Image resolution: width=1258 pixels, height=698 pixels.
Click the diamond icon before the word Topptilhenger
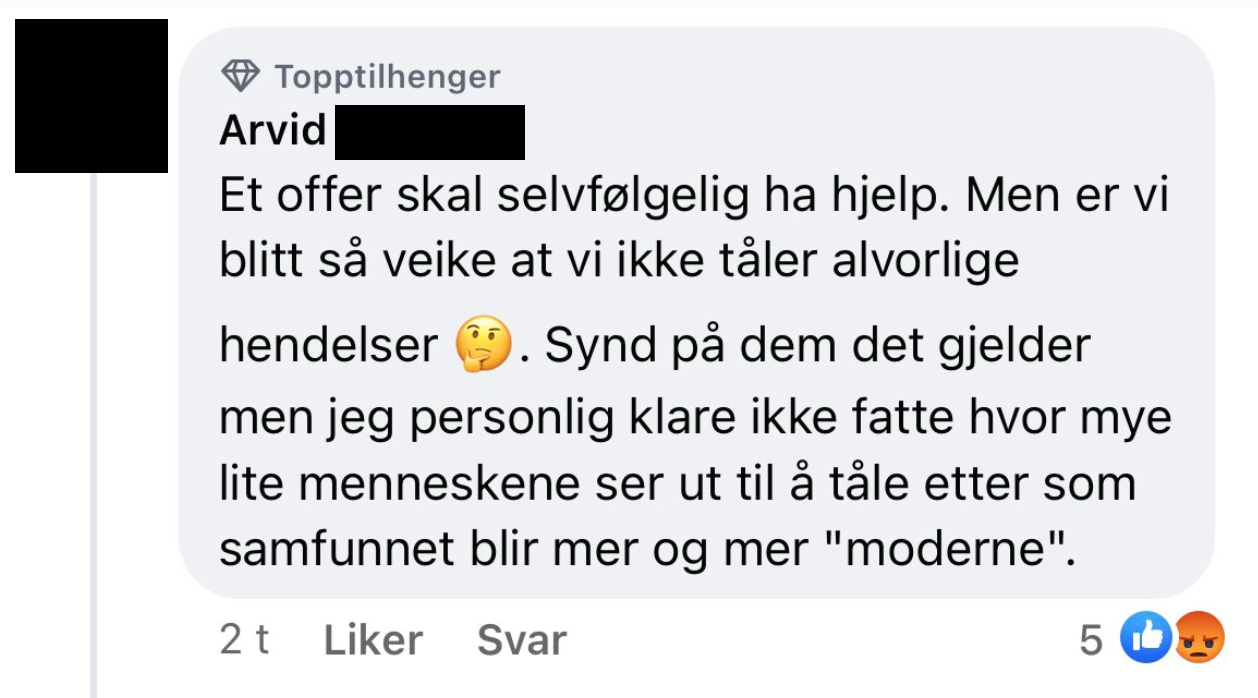point(242,74)
